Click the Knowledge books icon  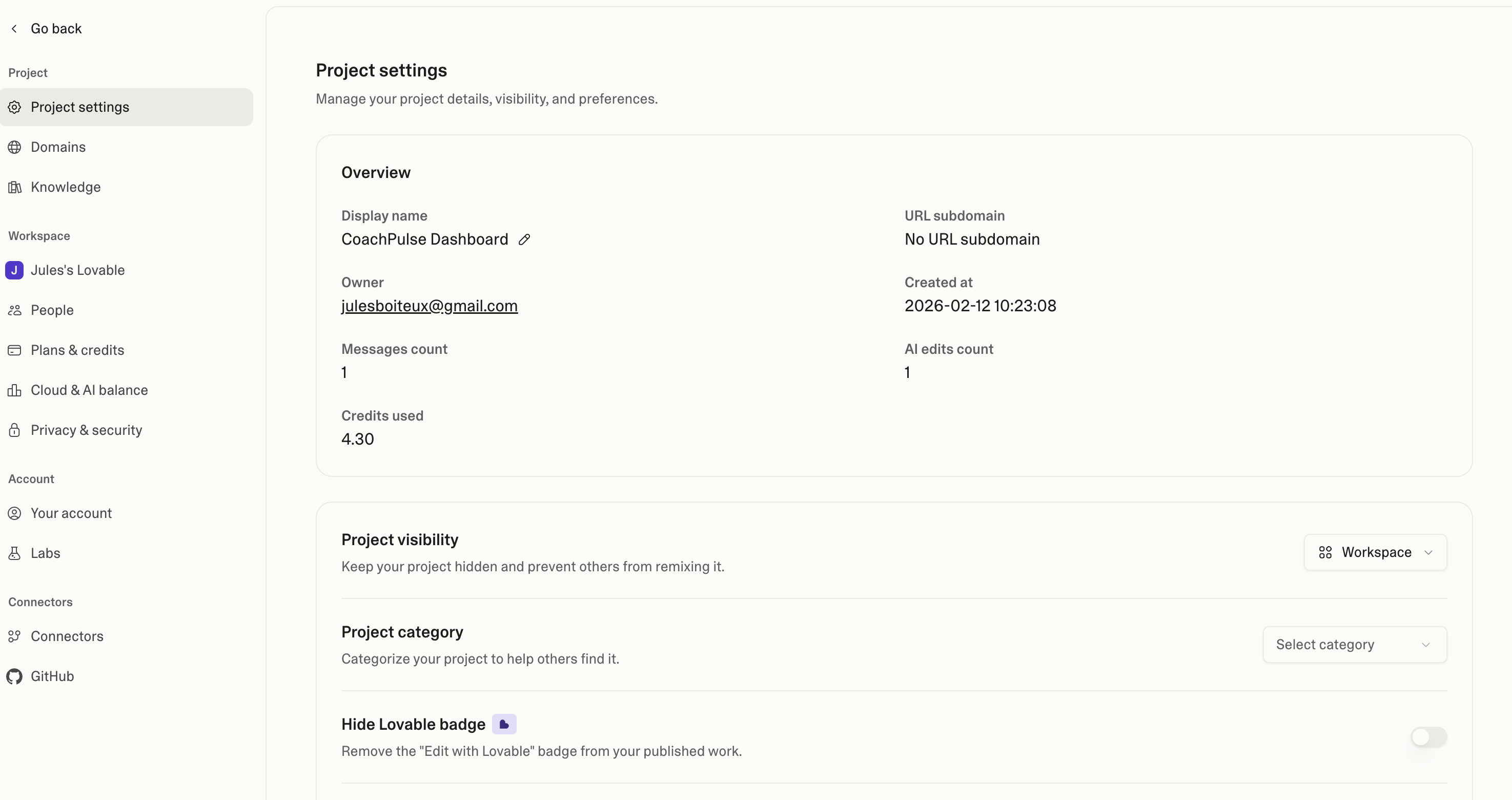click(x=15, y=187)
